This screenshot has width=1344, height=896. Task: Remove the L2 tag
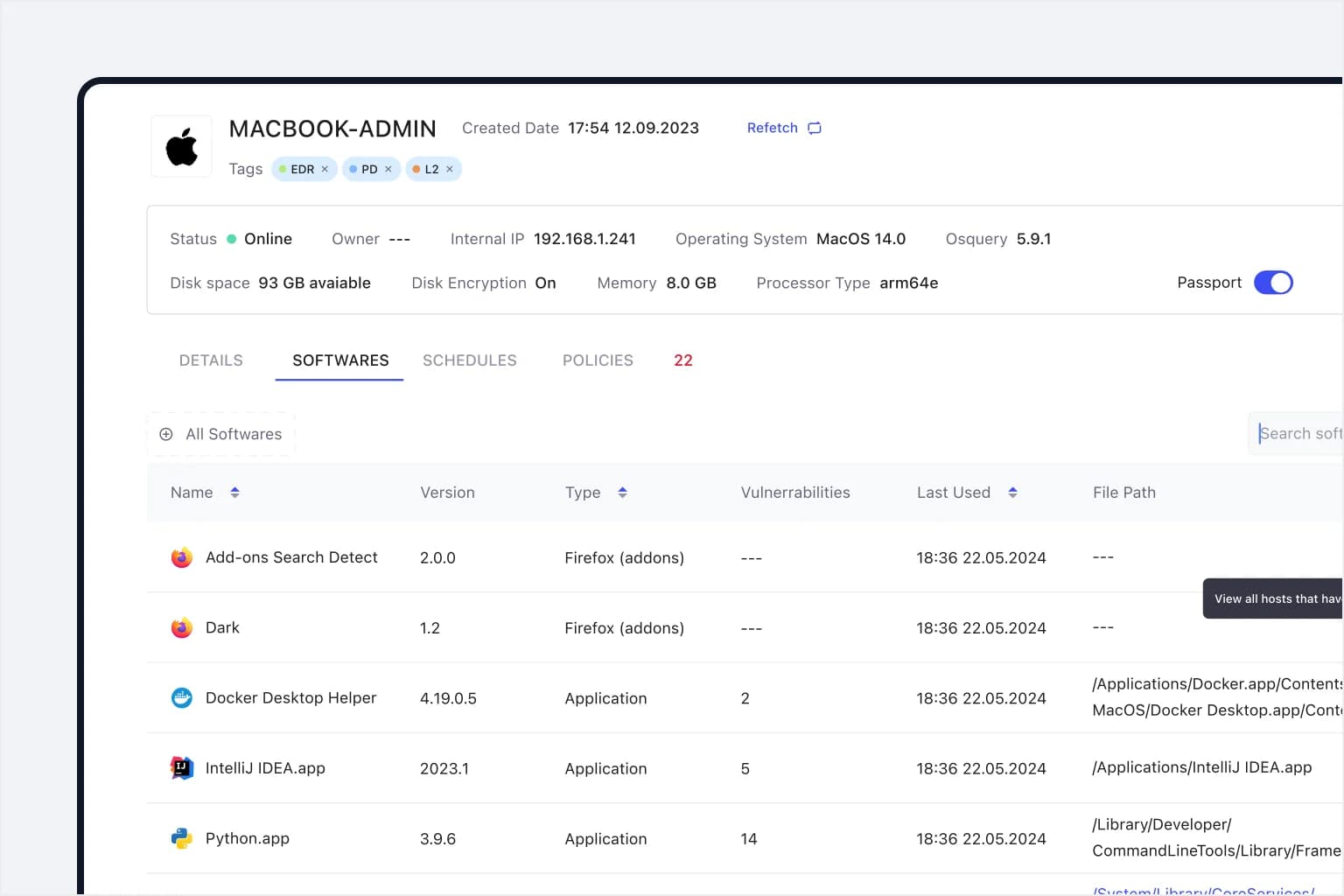point(450,169)
